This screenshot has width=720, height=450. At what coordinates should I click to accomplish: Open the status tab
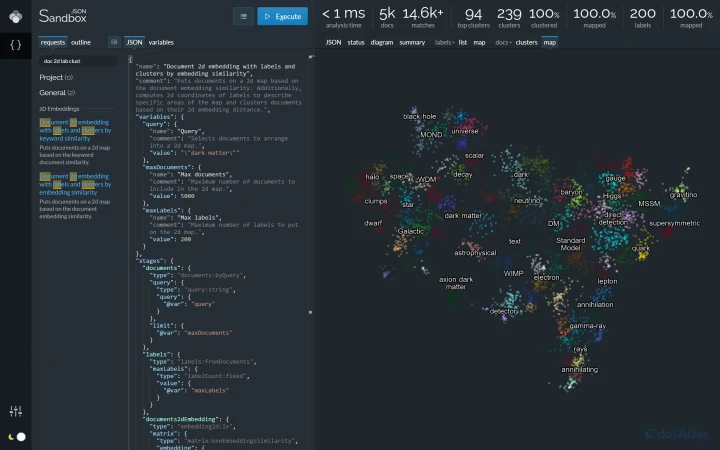356,42
